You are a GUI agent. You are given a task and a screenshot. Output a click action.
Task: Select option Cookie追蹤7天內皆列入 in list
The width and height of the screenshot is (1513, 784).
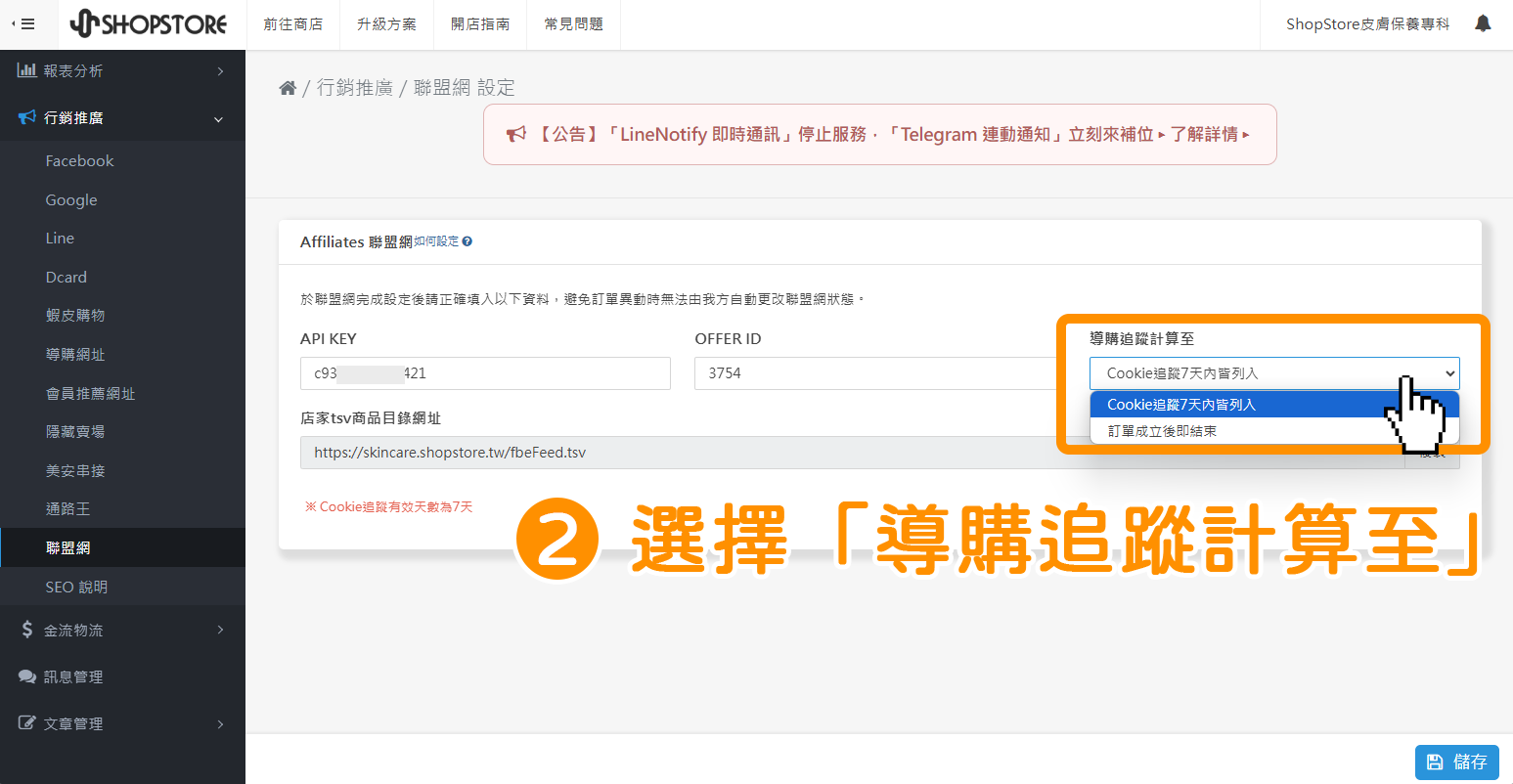[x=1274, y=404]
